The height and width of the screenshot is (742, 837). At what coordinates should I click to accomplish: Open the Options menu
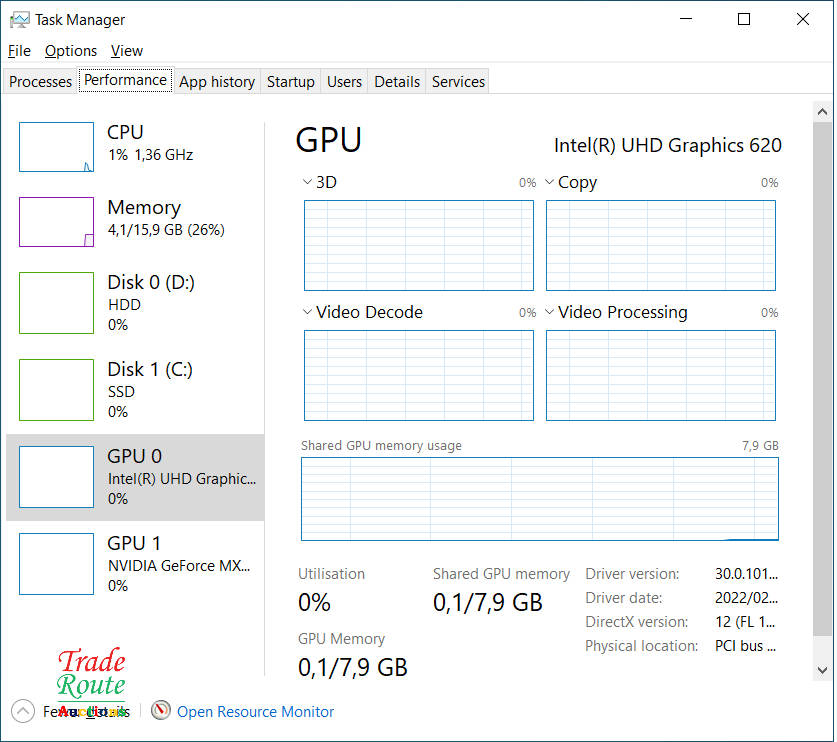pos(71,50)
